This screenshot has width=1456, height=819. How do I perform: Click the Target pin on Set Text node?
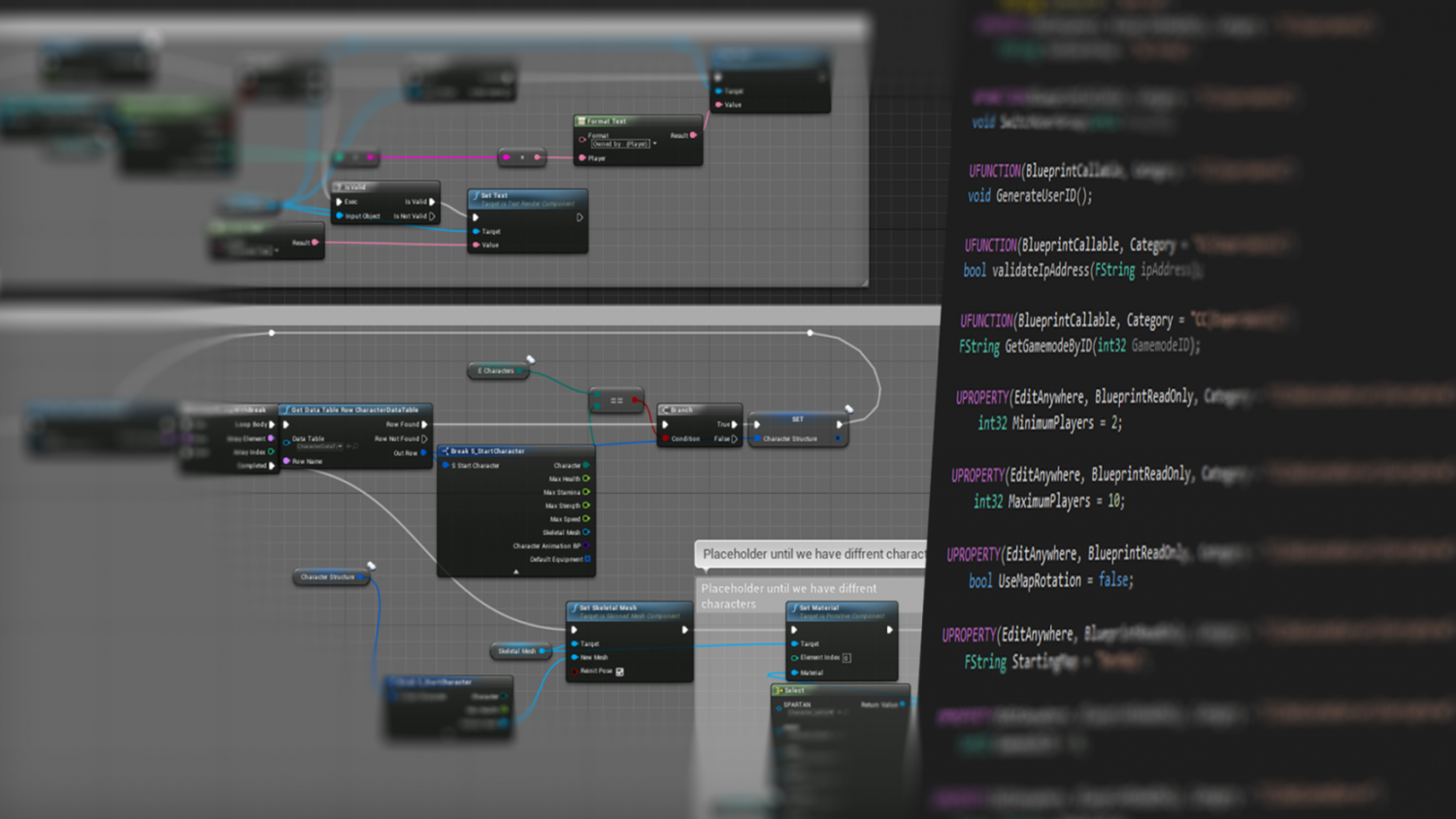[476, 231]
